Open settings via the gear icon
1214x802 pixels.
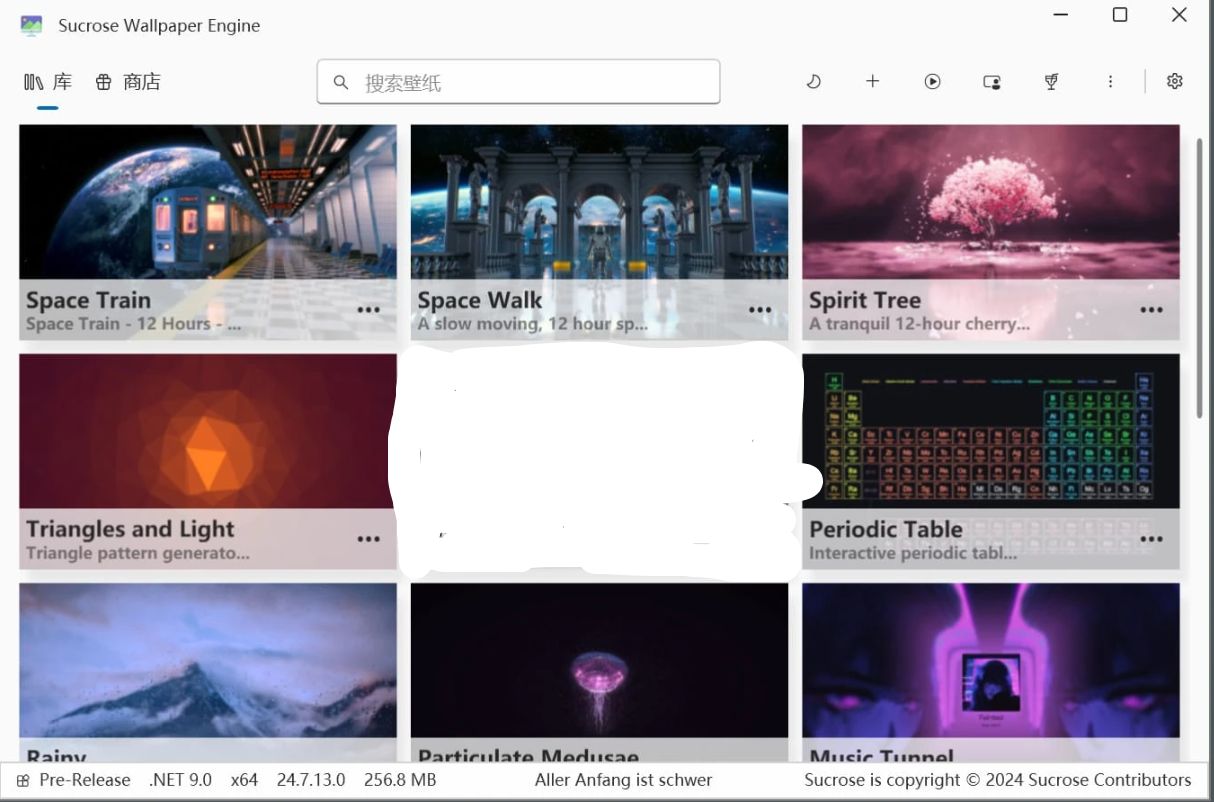(1174, 81)
